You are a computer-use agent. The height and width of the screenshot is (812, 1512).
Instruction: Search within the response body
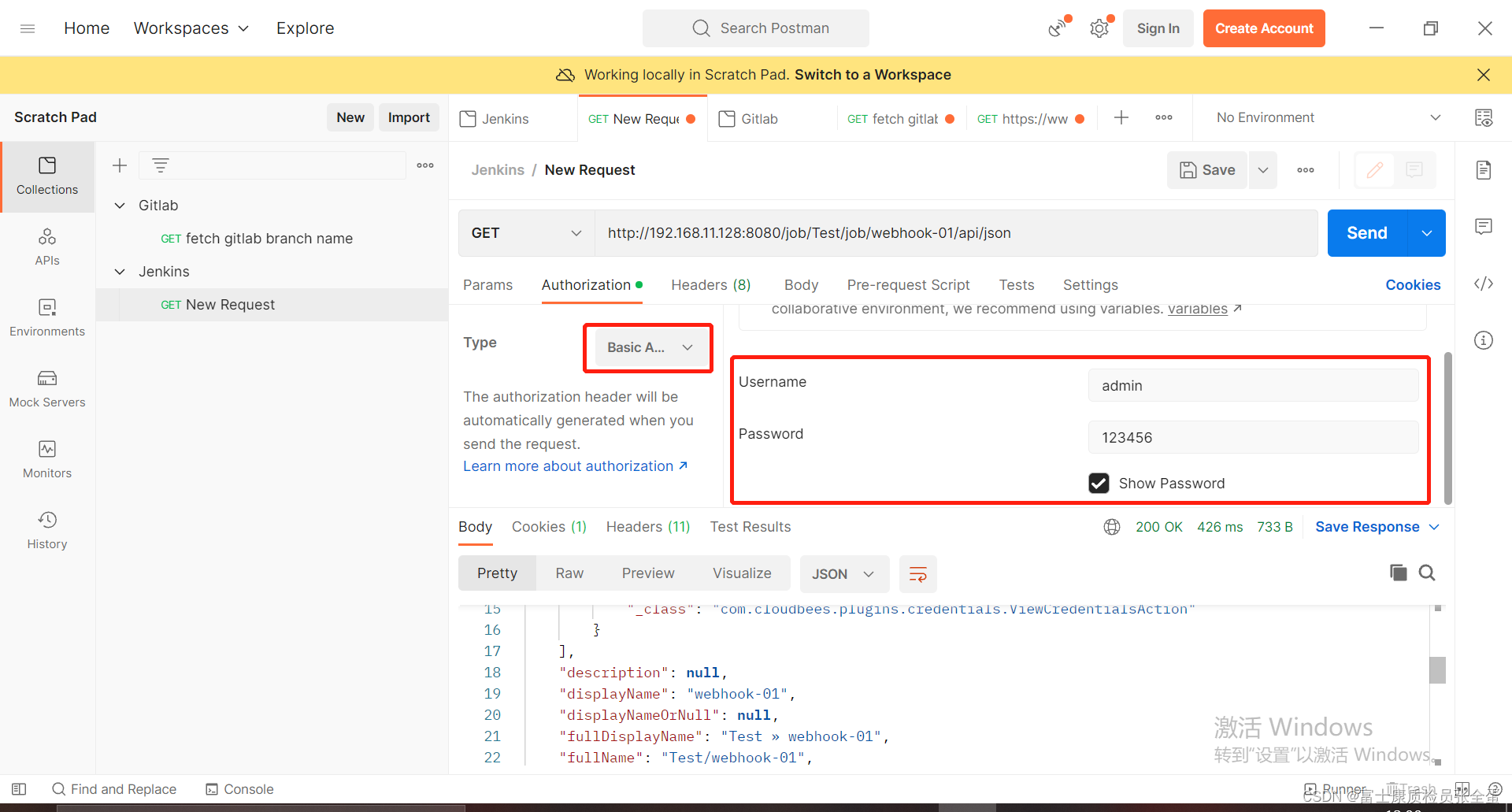click(x=1427, y=573)
